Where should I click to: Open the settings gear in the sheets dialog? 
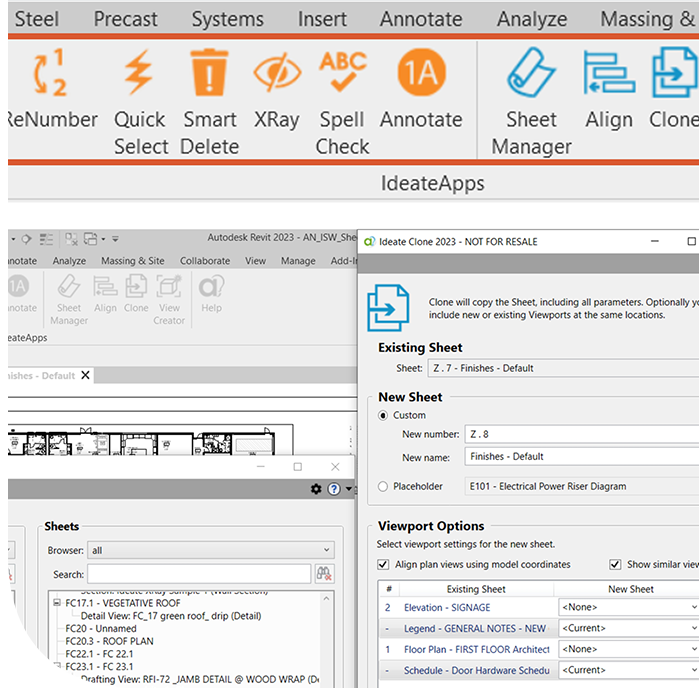click(316, 489)
